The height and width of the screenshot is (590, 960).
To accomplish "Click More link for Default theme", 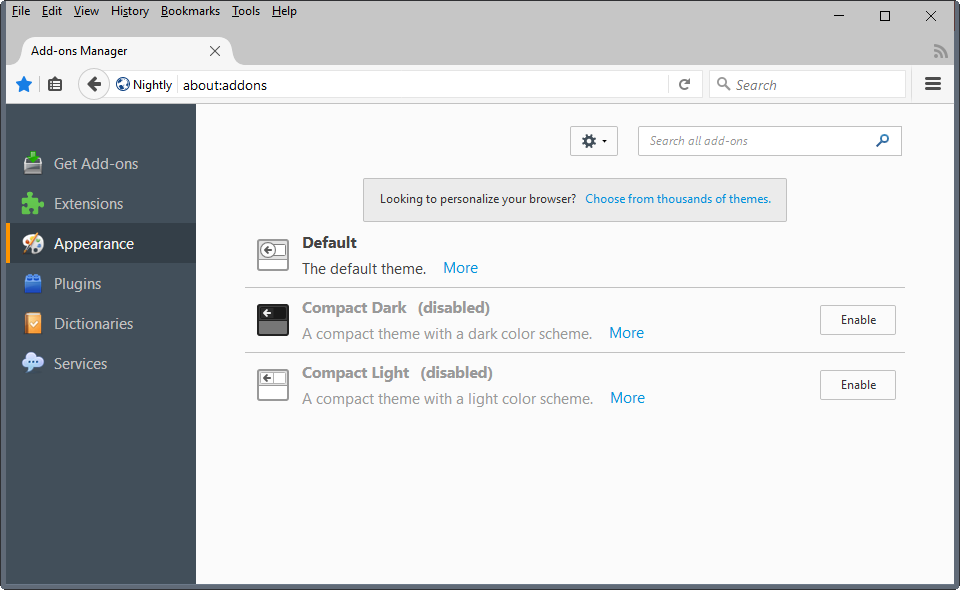I will coord(460,268).
